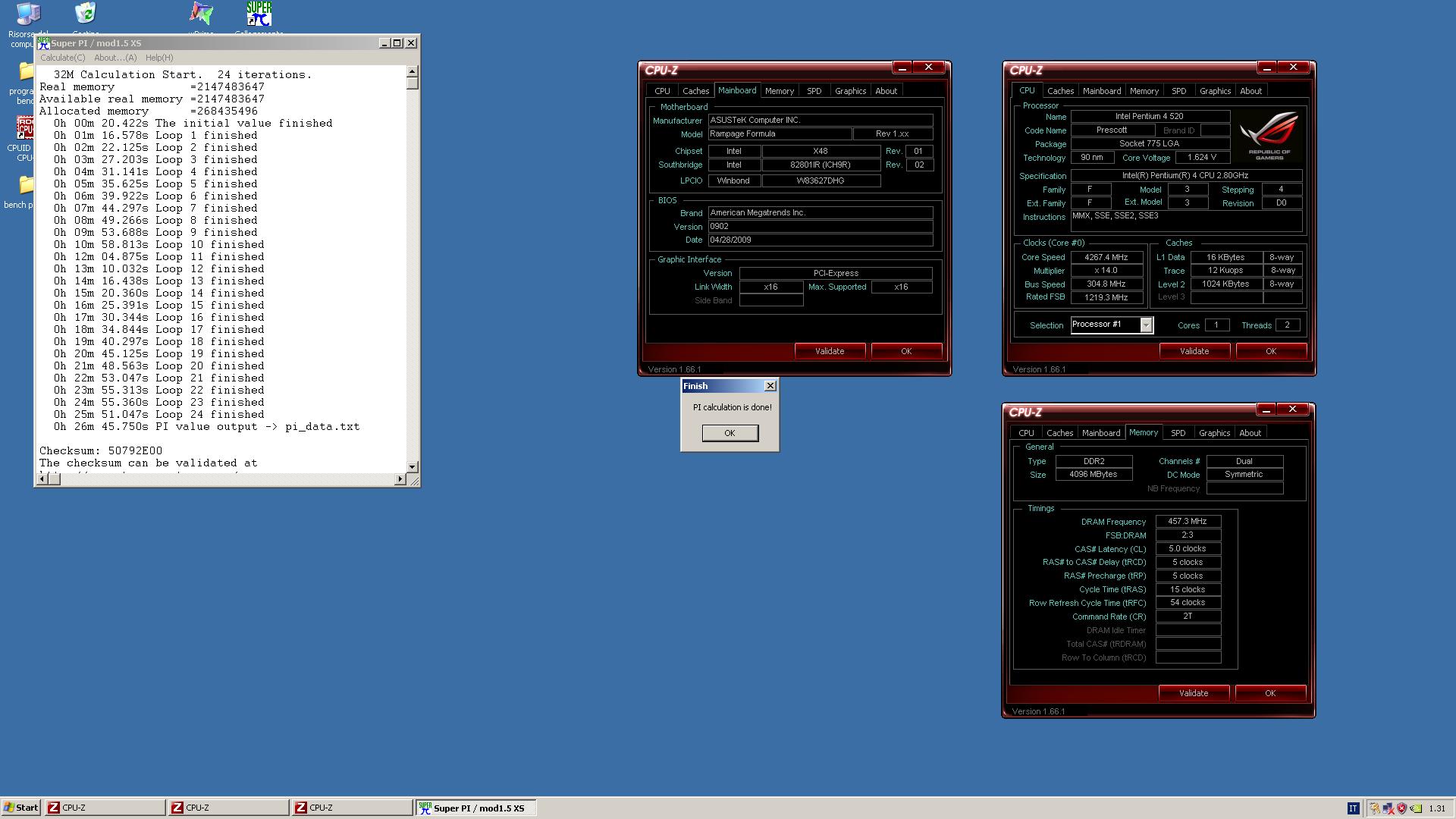Open SPD tab in CPU-Z CPU window
The height and width of the screenshot is (819, 1456).
[1178, 91]
